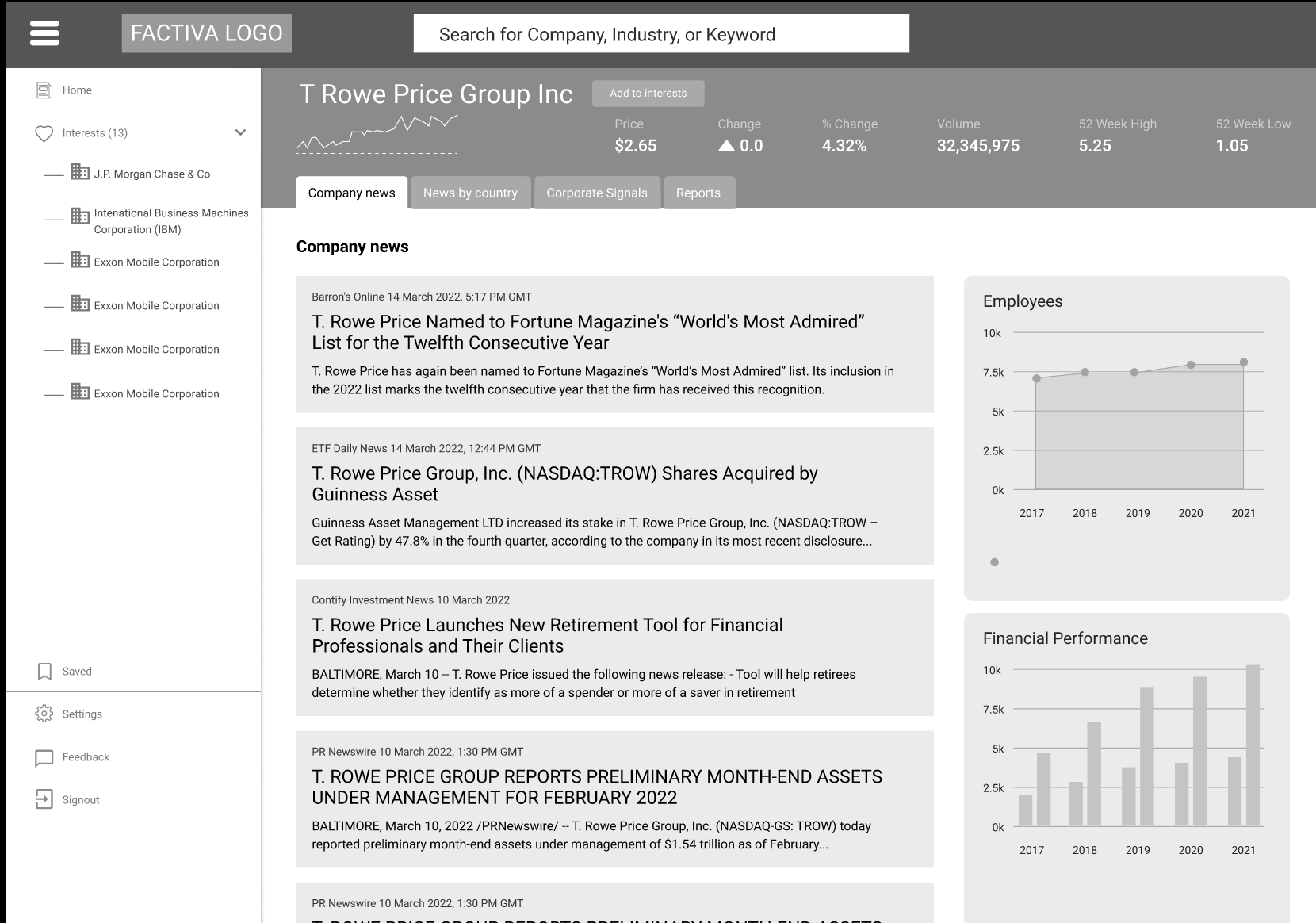Select J.P. Morgan Chase & Co

click(x=152, y=174)
